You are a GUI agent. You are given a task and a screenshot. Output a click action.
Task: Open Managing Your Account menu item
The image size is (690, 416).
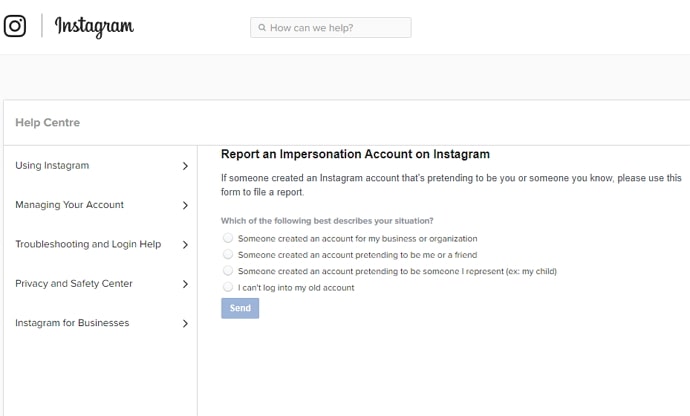point(70,205)
